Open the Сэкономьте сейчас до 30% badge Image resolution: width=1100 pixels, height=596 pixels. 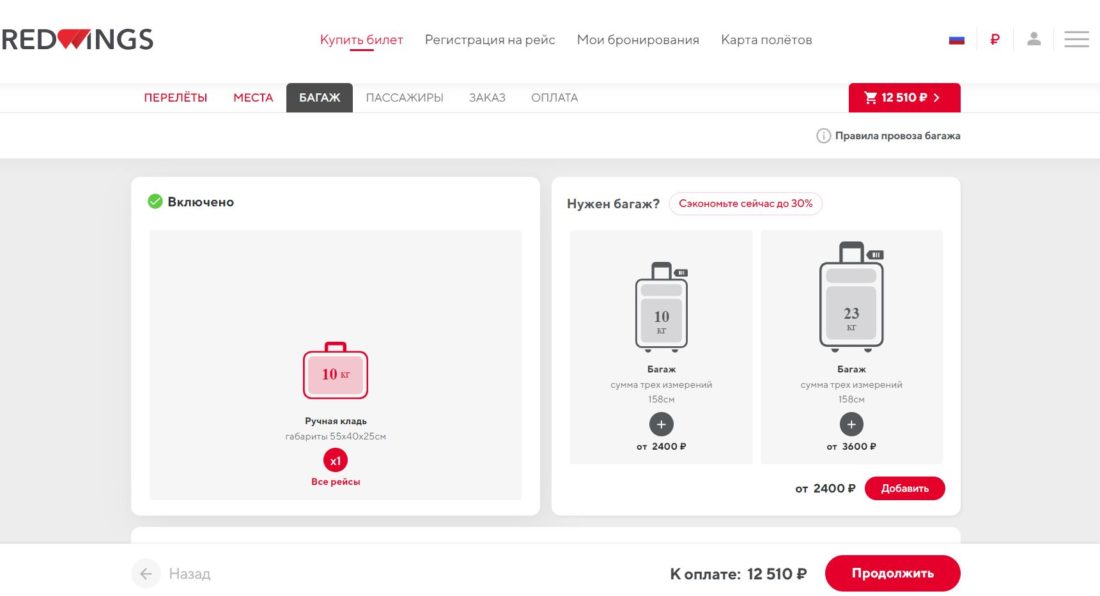[745, 203]
